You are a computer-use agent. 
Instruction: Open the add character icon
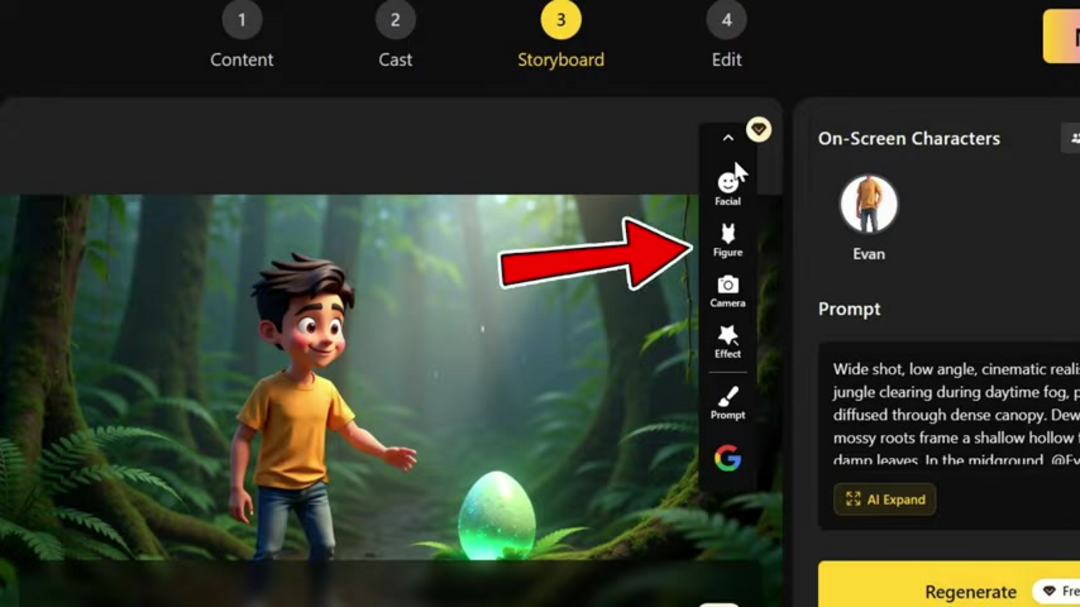tap(1073, 138)
